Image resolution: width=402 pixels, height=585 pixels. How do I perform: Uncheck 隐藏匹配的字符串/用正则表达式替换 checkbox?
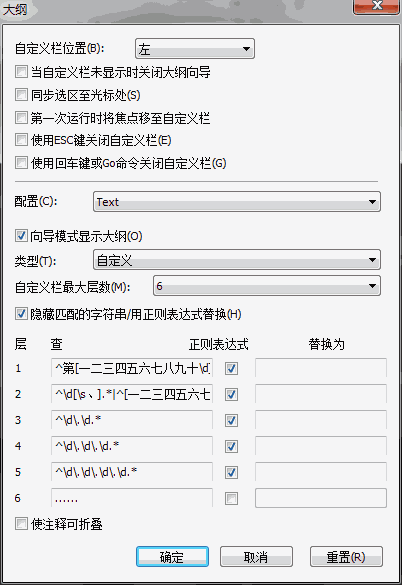[21, 314]
